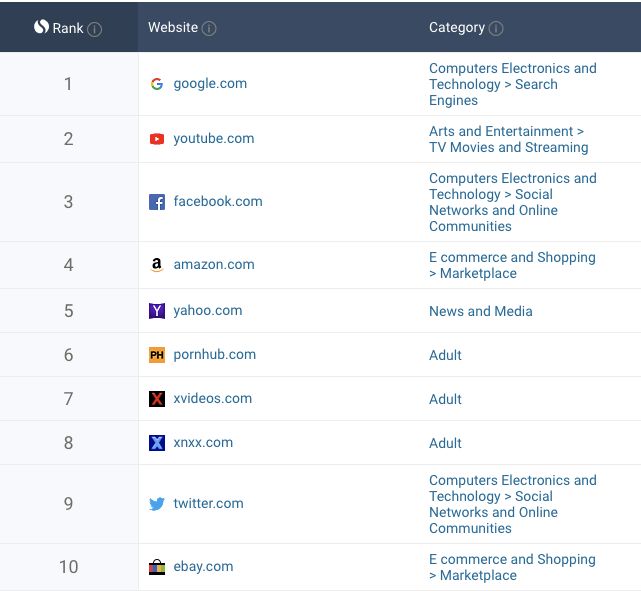The width and height of the screenshot is (641, 591).
Task: Open the twitter.com link
Action: (208, 504)
